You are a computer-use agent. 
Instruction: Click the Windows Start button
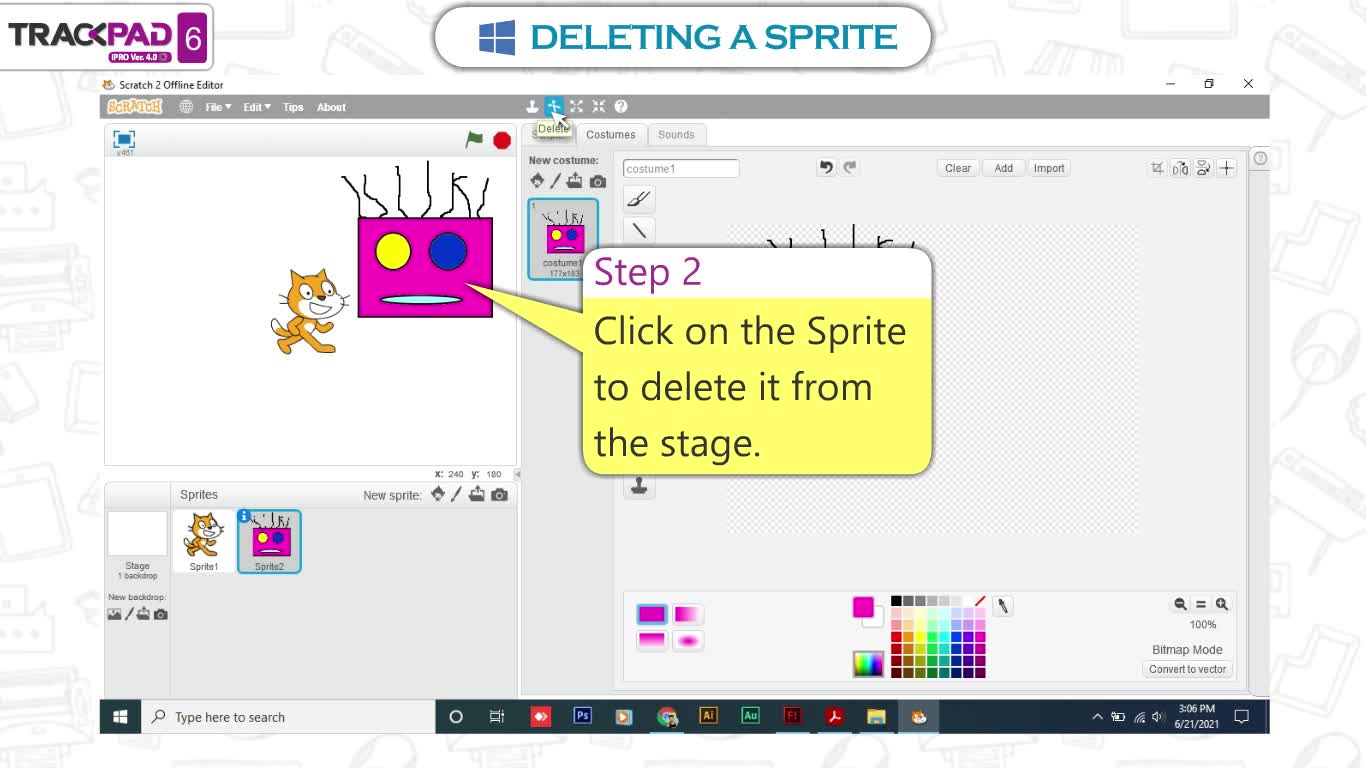[x=120, y=717]
